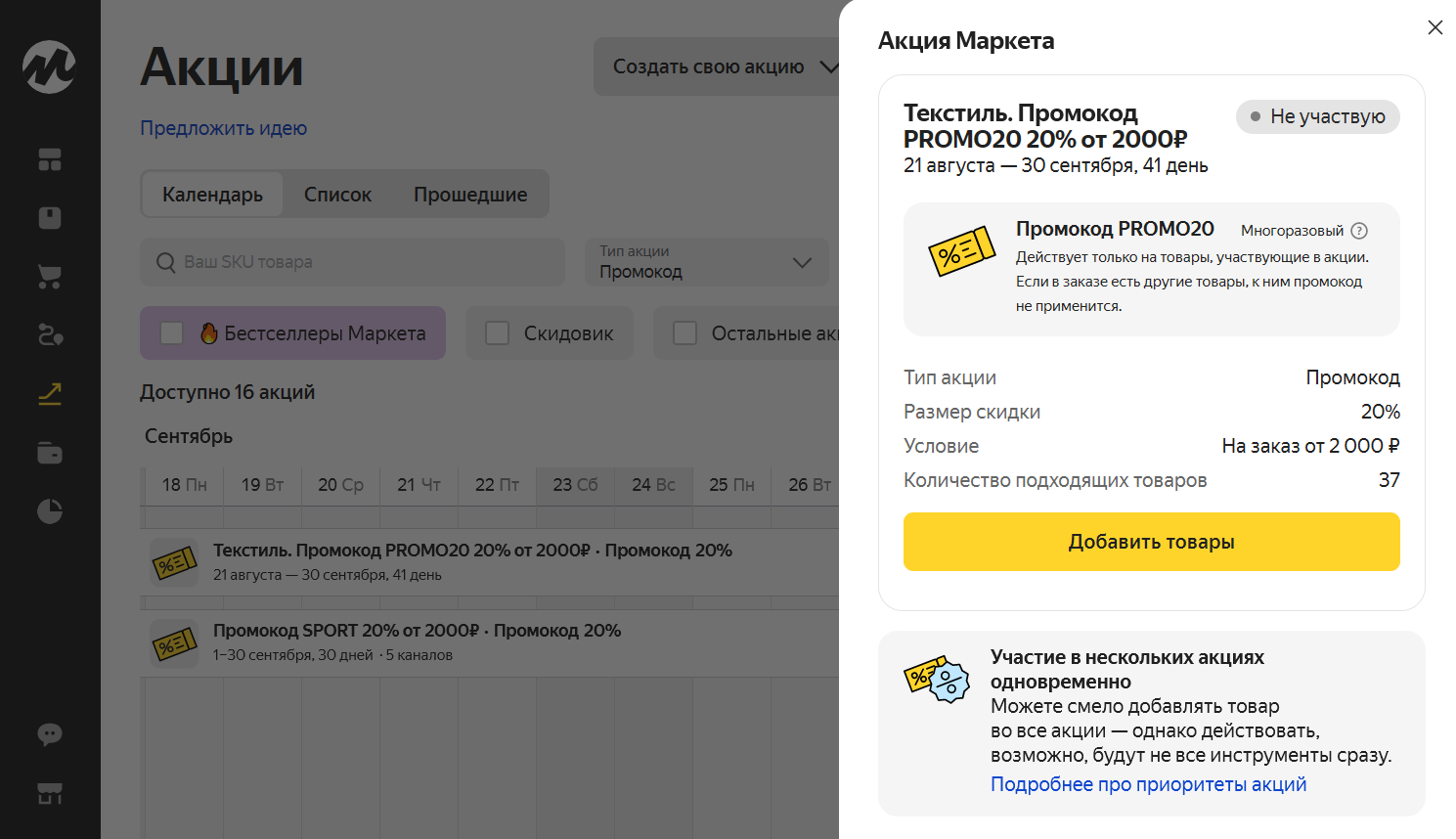This screenshot has width=1456, height=839.
Task: Open the wallet finance sidebar icon
Action: [50, 453]
